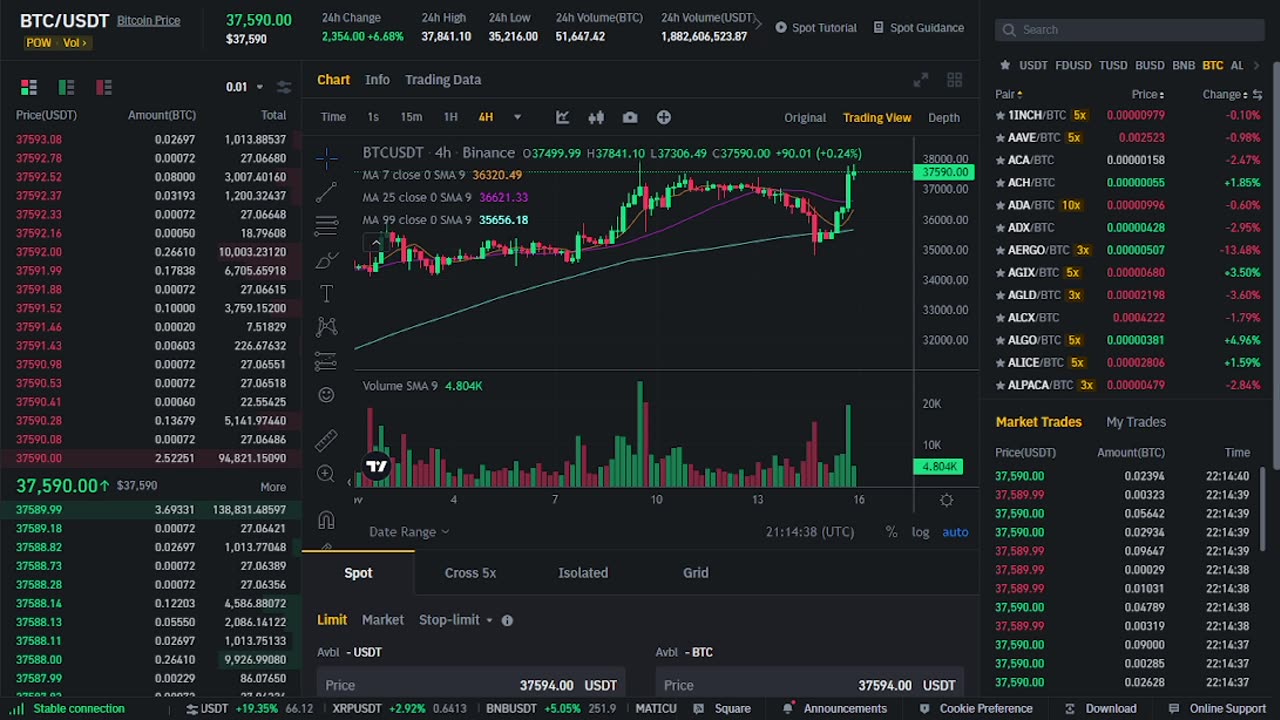The width and height of the screenshot is (1280, 720).
Task: Open order book display settings sliders icon
Action: point(284,87)
